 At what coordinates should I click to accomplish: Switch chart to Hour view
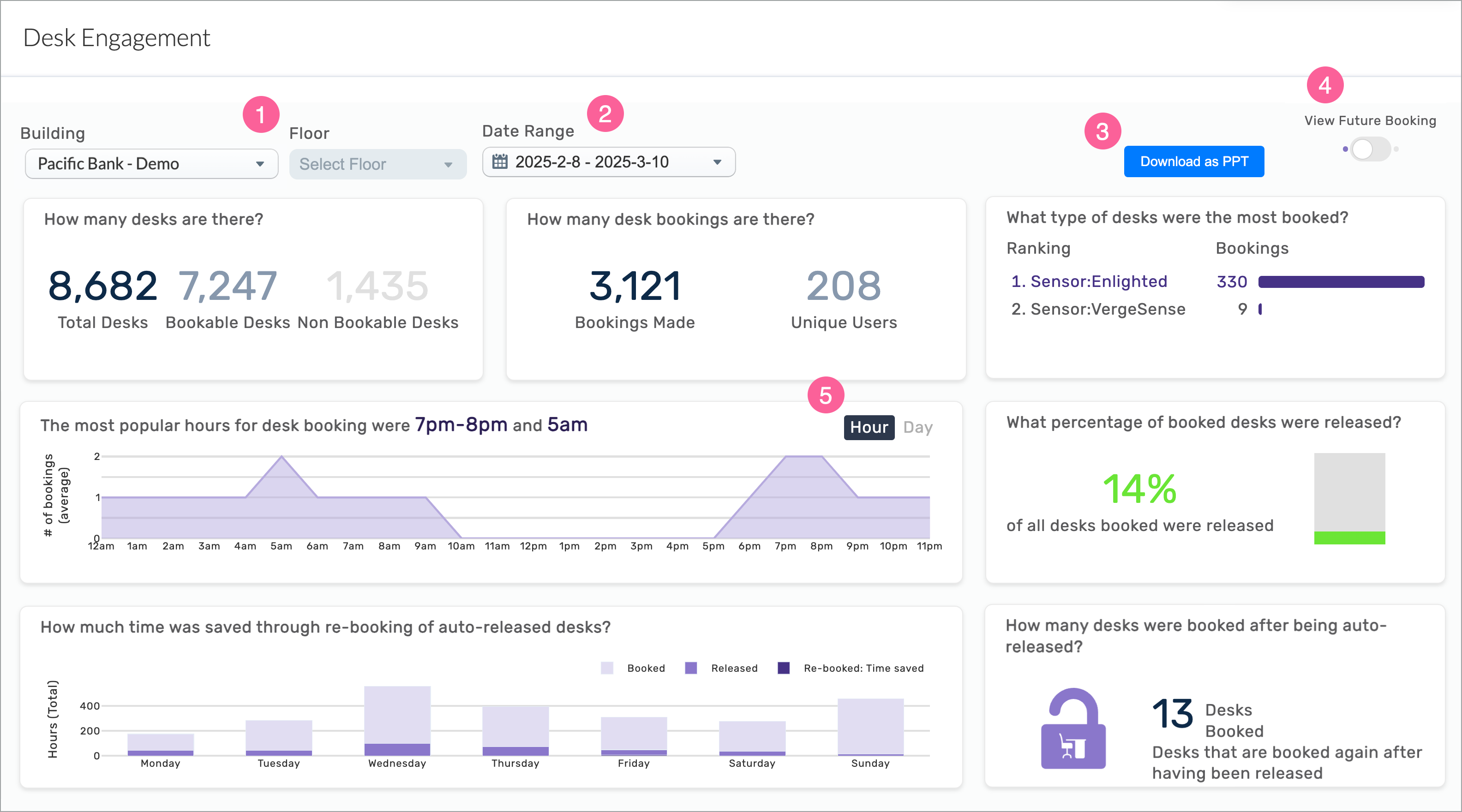[x=869, y=427]
